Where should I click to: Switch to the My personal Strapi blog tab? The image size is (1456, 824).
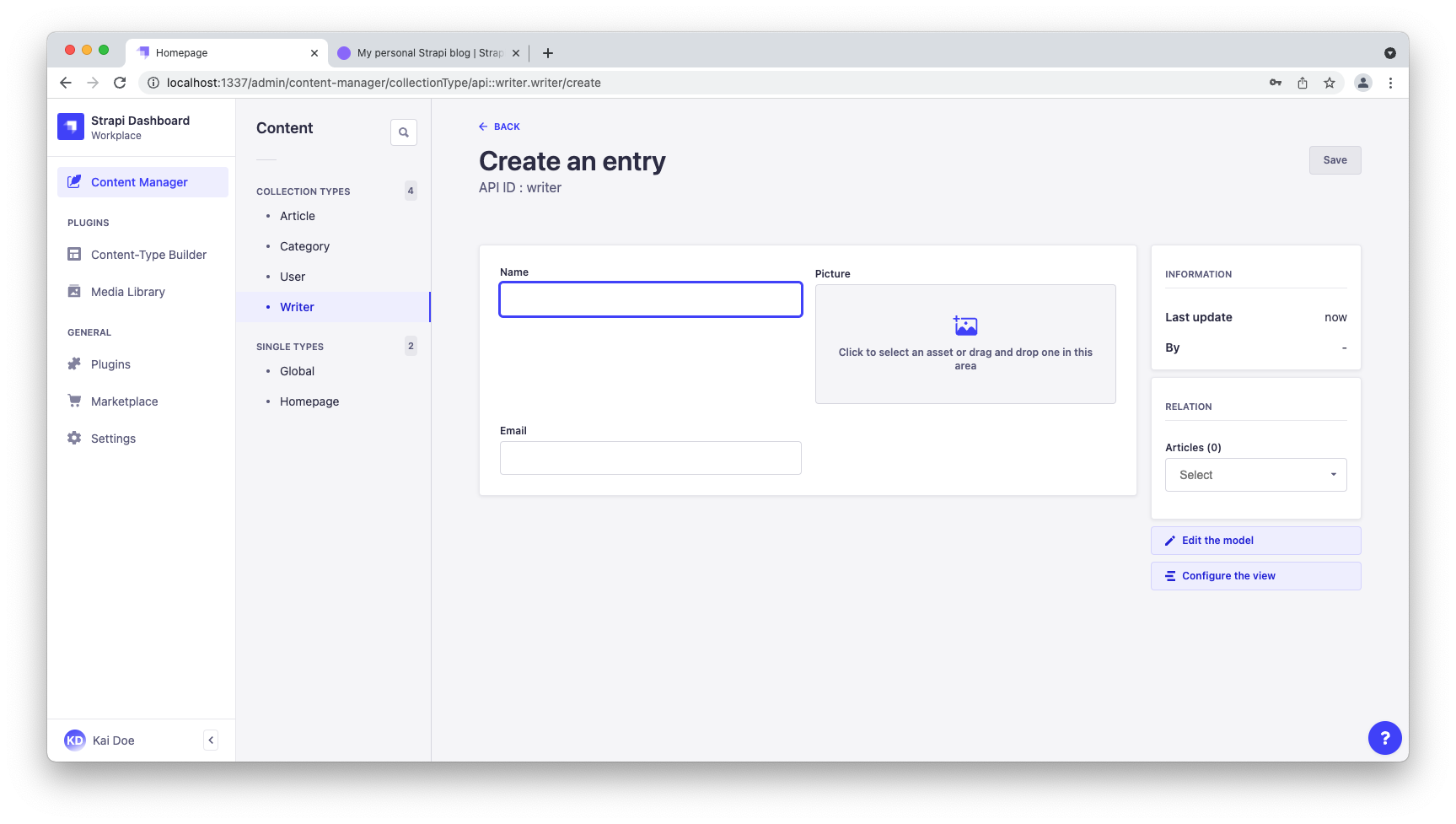click(426, 52)
